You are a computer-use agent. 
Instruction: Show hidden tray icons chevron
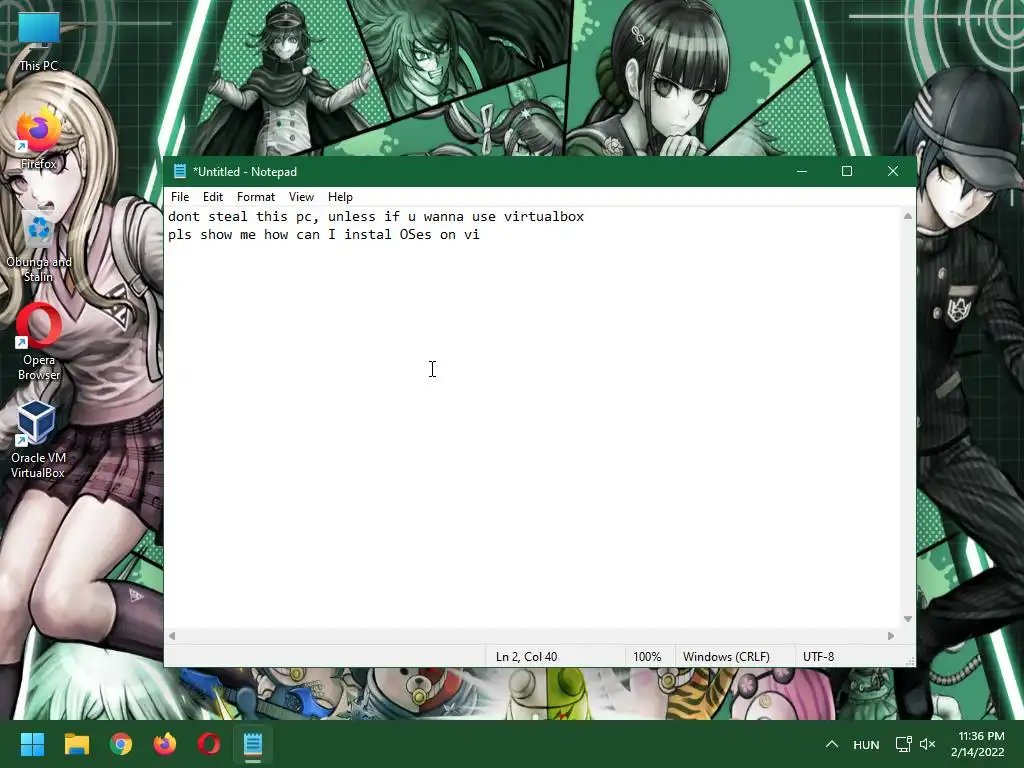click(x=831, y=744)
